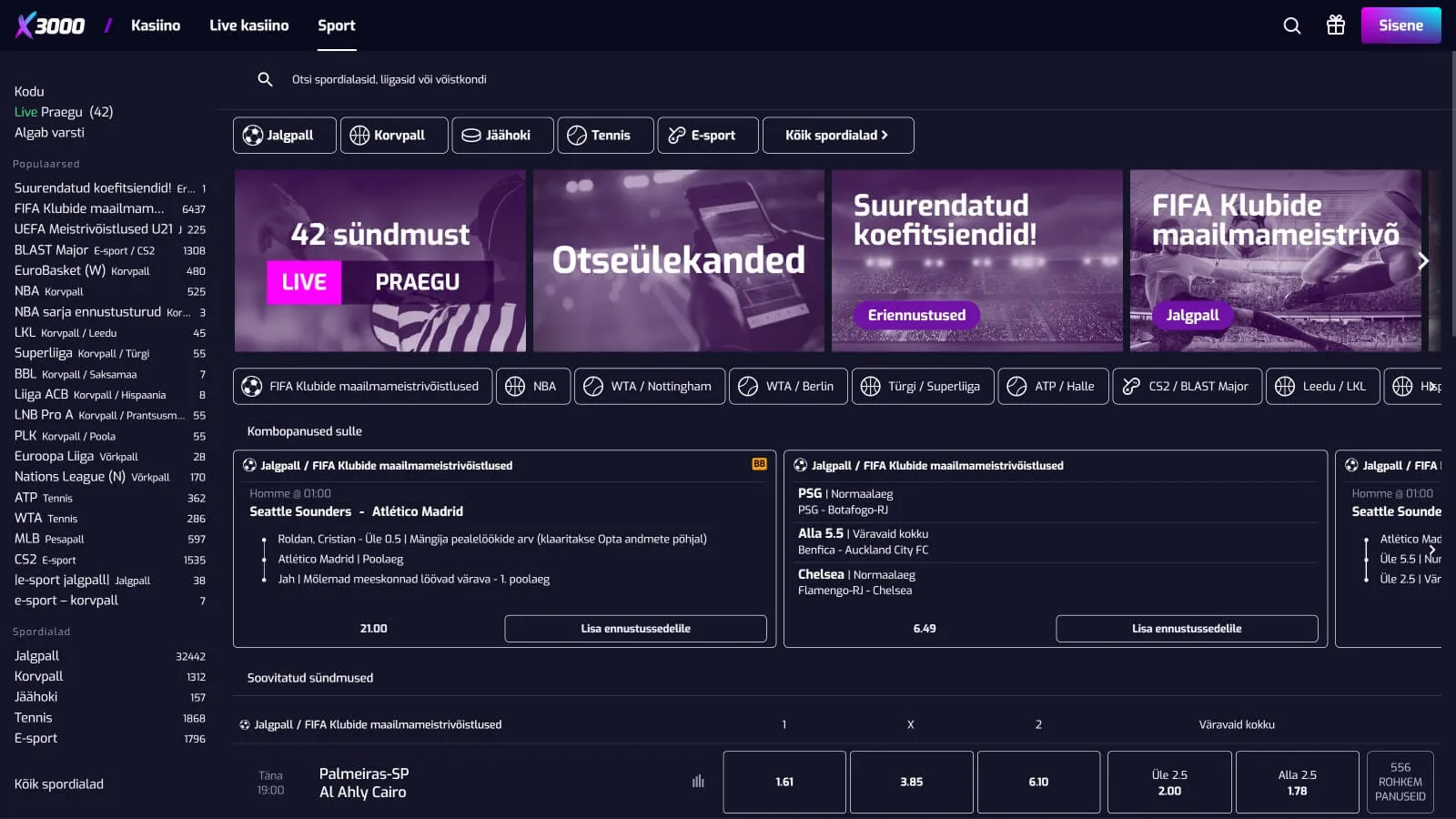Open 556 rohkem panuseid button
1456x819 pixels.
(1400, 782)
